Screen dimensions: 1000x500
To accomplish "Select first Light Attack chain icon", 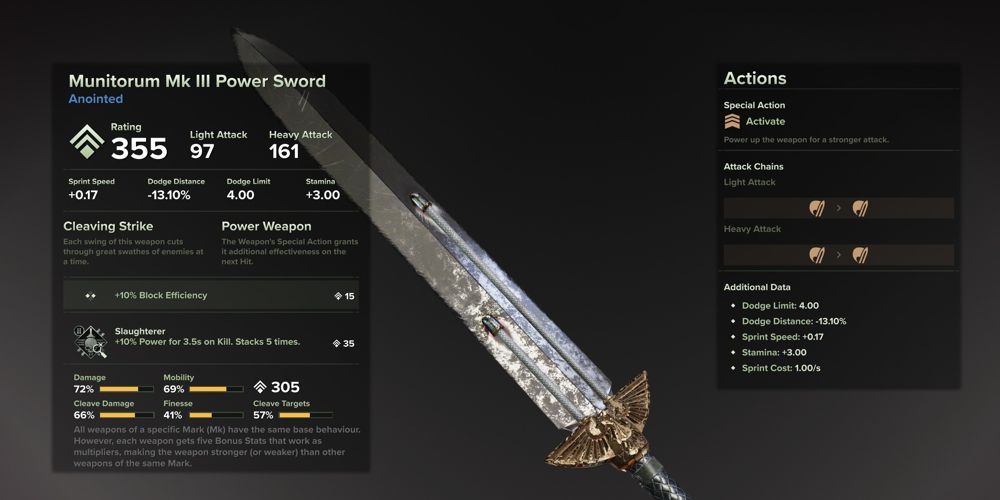I will coord(817,208).
